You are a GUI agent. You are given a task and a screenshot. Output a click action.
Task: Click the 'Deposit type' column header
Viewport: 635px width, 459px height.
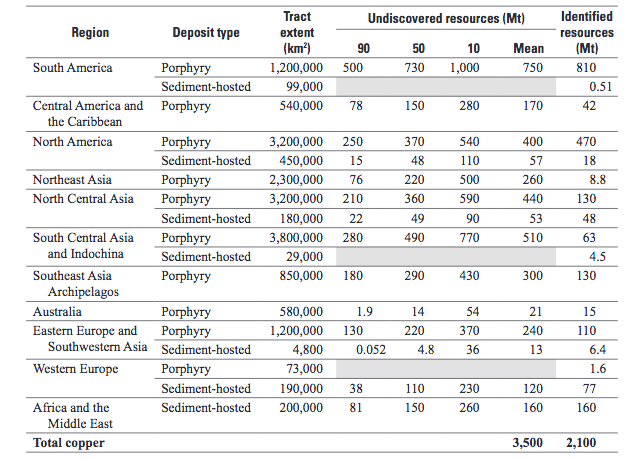click(x=206, y=32)
